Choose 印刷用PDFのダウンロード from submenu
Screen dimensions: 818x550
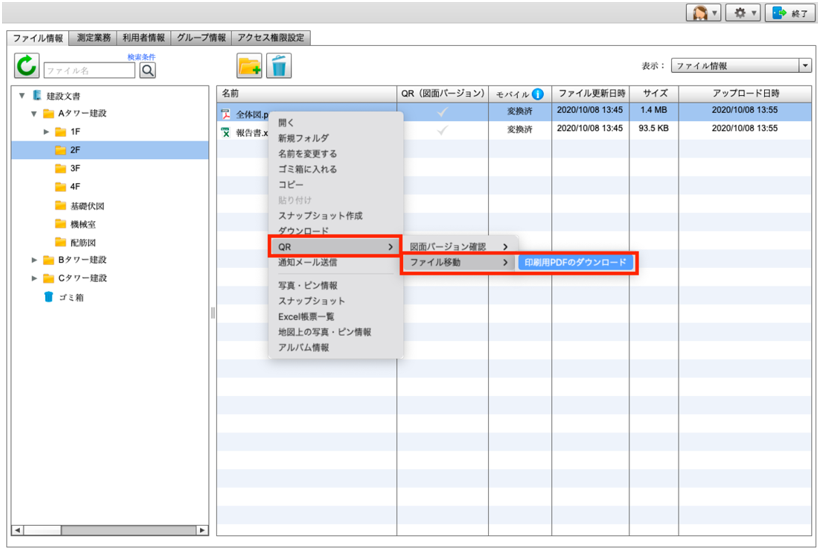[x=577, y=262]
